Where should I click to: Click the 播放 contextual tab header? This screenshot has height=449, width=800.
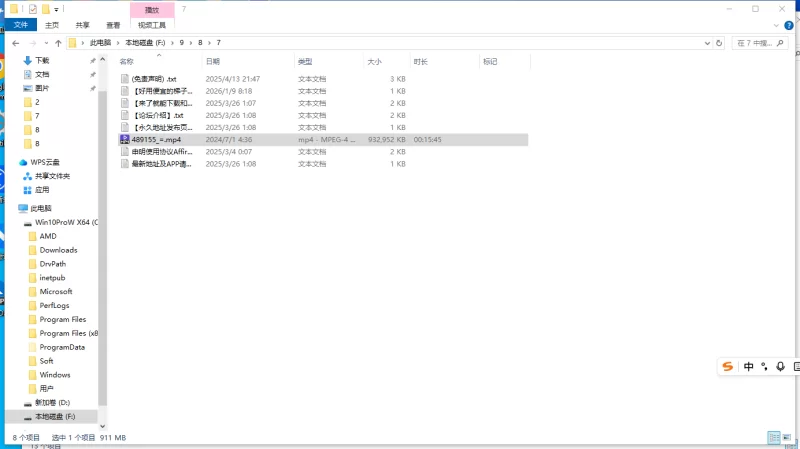point(152,10)
